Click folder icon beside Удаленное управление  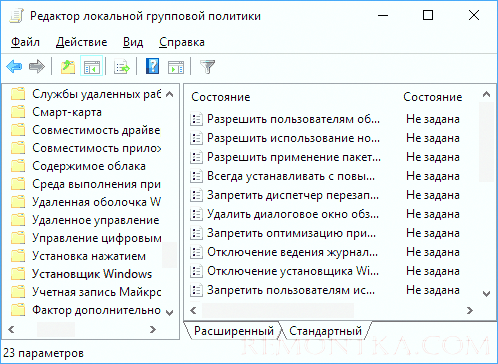[x=18, y=220]
